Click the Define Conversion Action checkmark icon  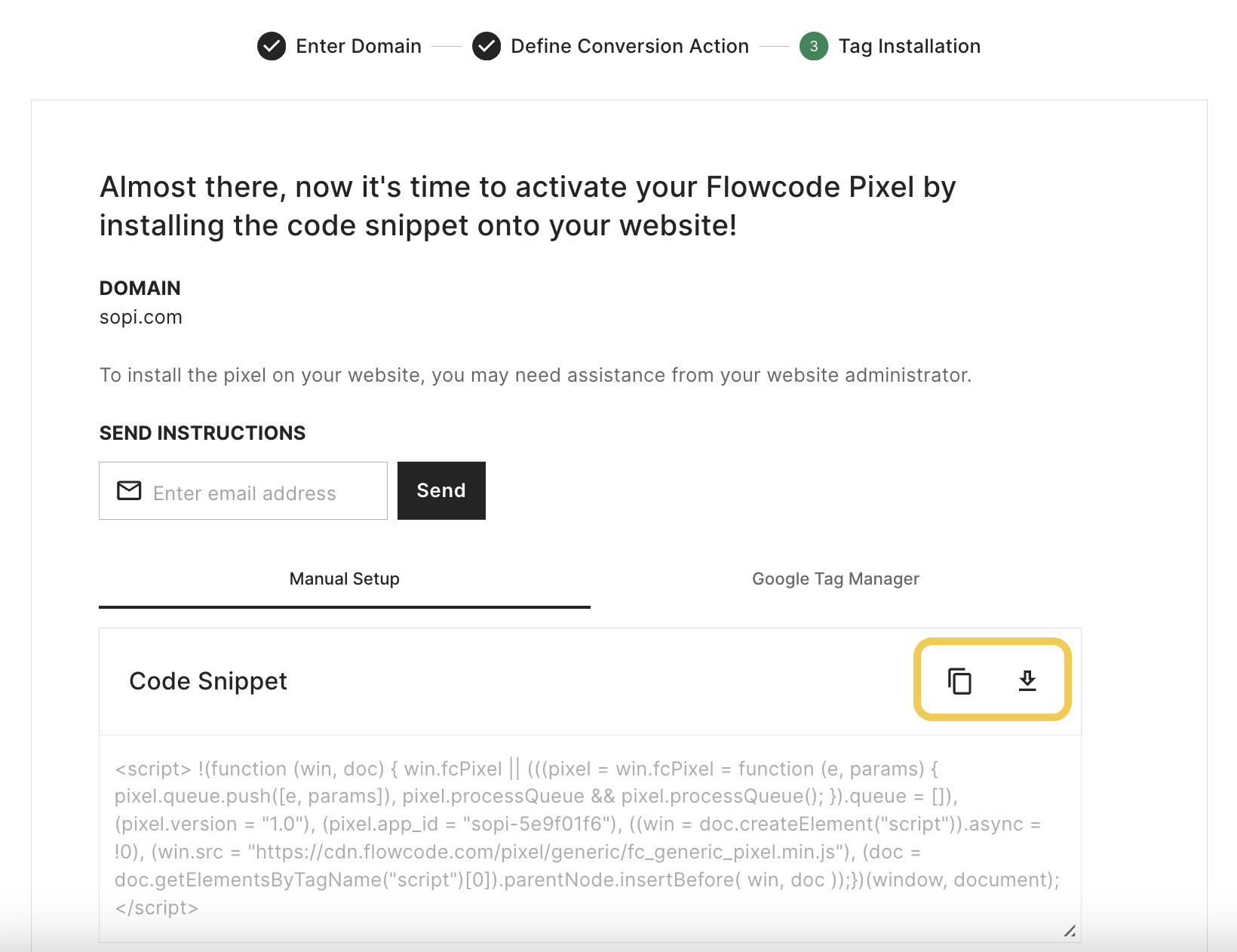[x=487, y=46]
